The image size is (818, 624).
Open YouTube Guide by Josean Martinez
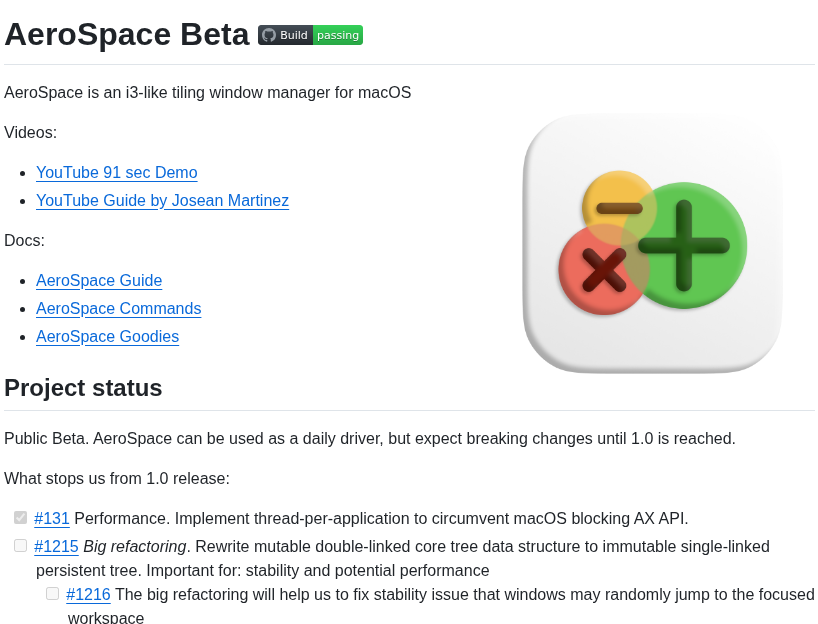pyautogui.click(x=162, y=200)
